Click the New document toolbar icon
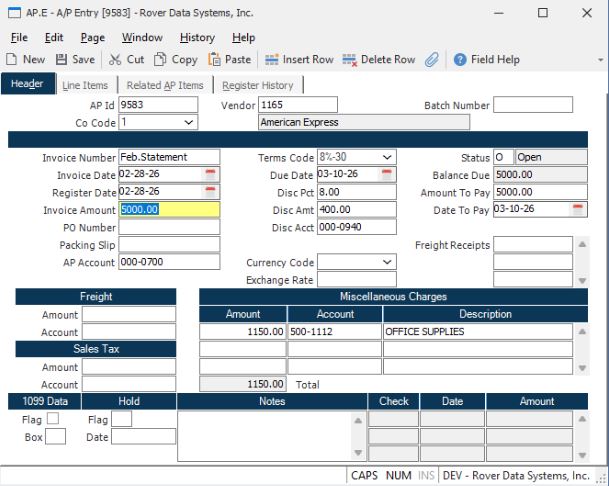Screen dimensions: 609x486 [x=12, y=60]
